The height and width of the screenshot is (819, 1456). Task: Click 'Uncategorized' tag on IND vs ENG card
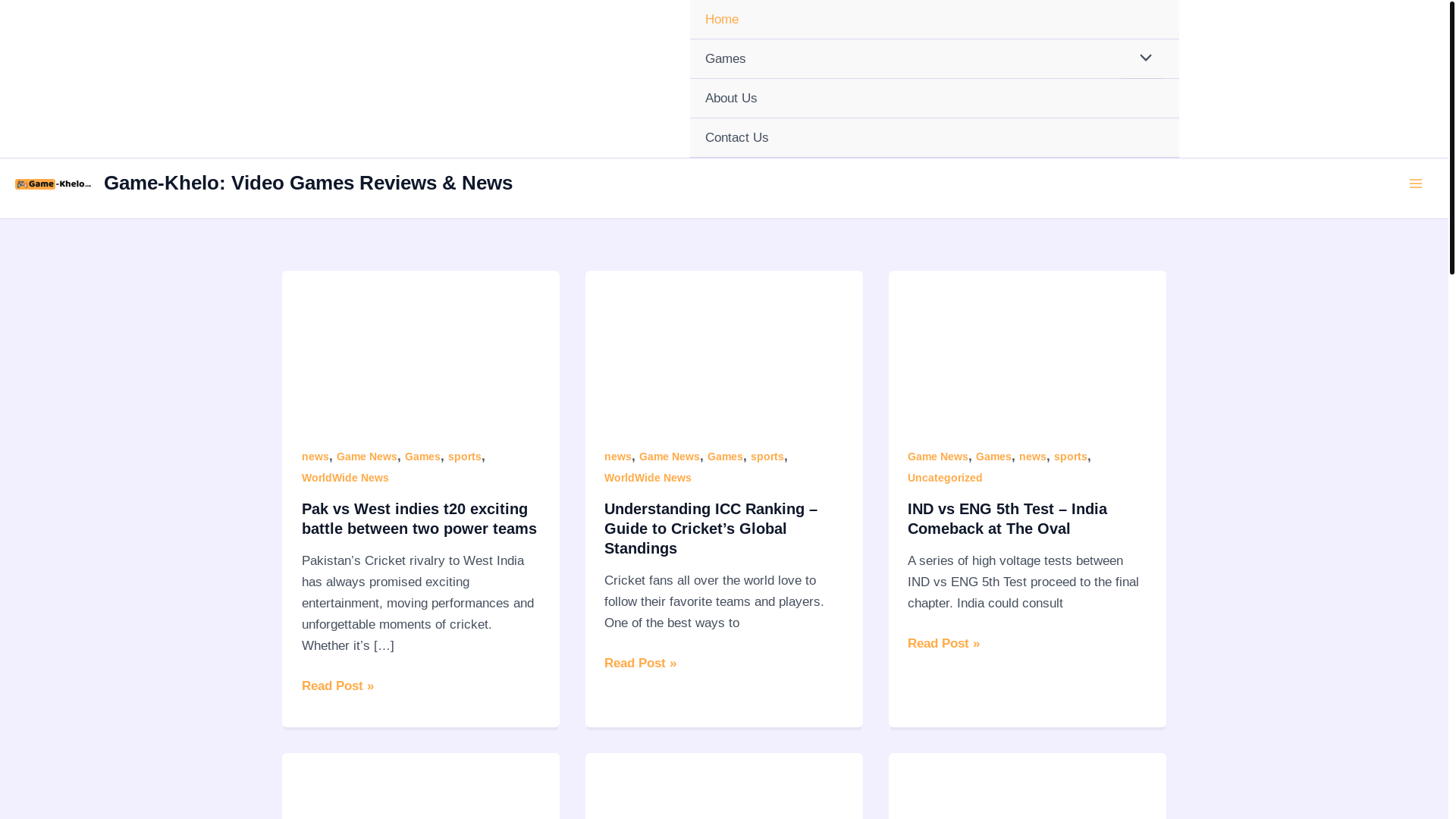coord(945,478)
